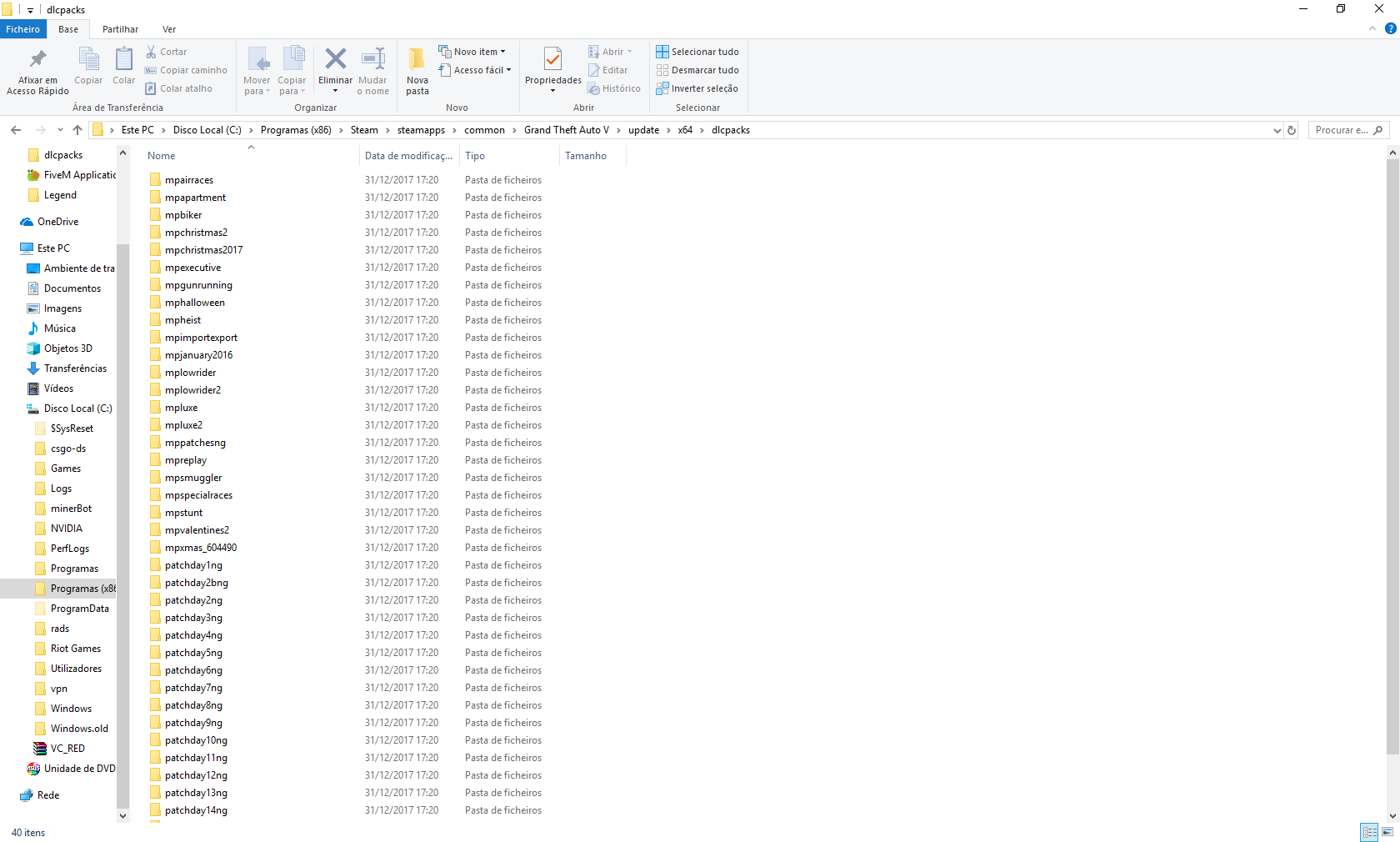Viewport: 1400px width, 842px height.
Task: Switch to the Base ribbon tab
Action: click(68, 29)
